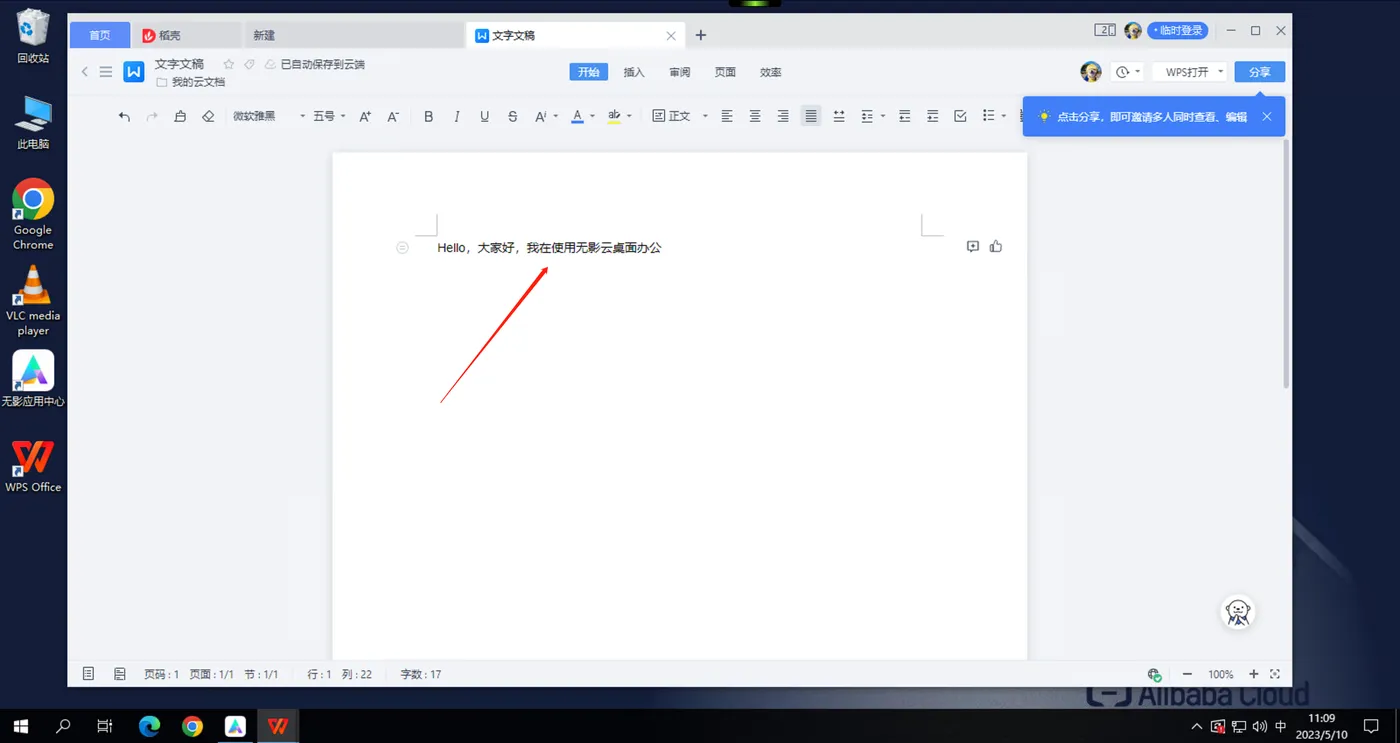Click the first page layout icon in status bar
This screenshot has height=743, width=1400.
[x=88, y=674]
